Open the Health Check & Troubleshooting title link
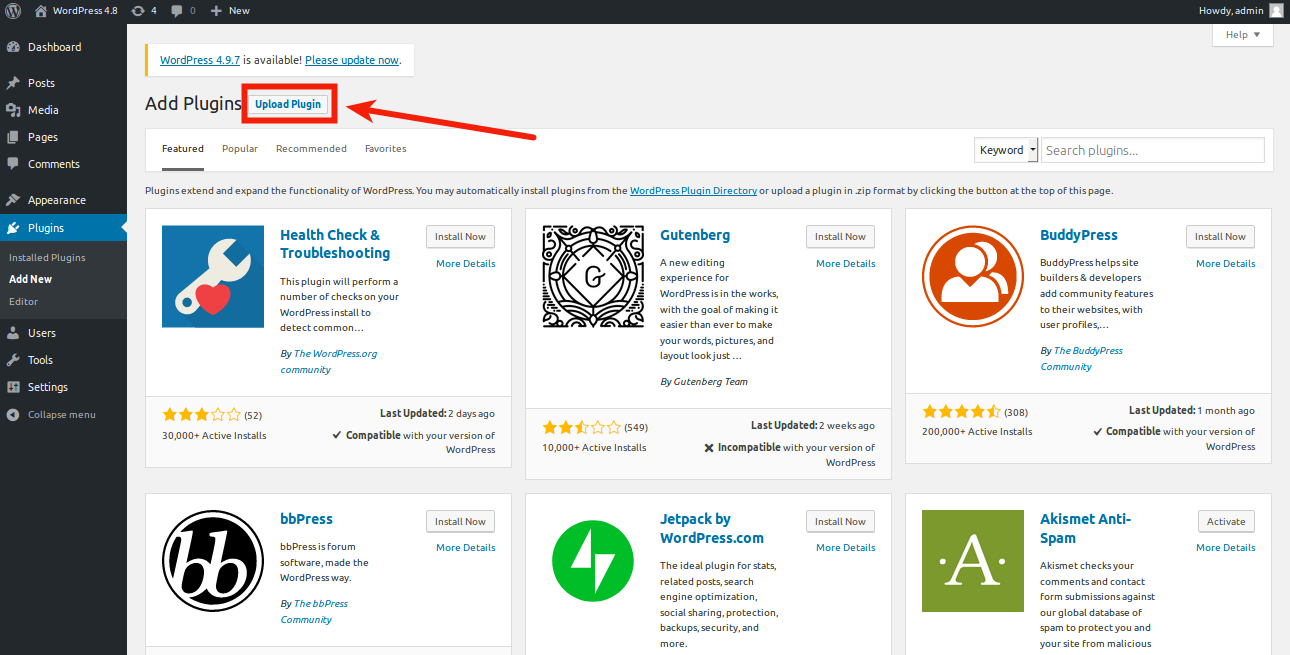The height and width of the screenshot is (655, 1290). coord(335,244)
